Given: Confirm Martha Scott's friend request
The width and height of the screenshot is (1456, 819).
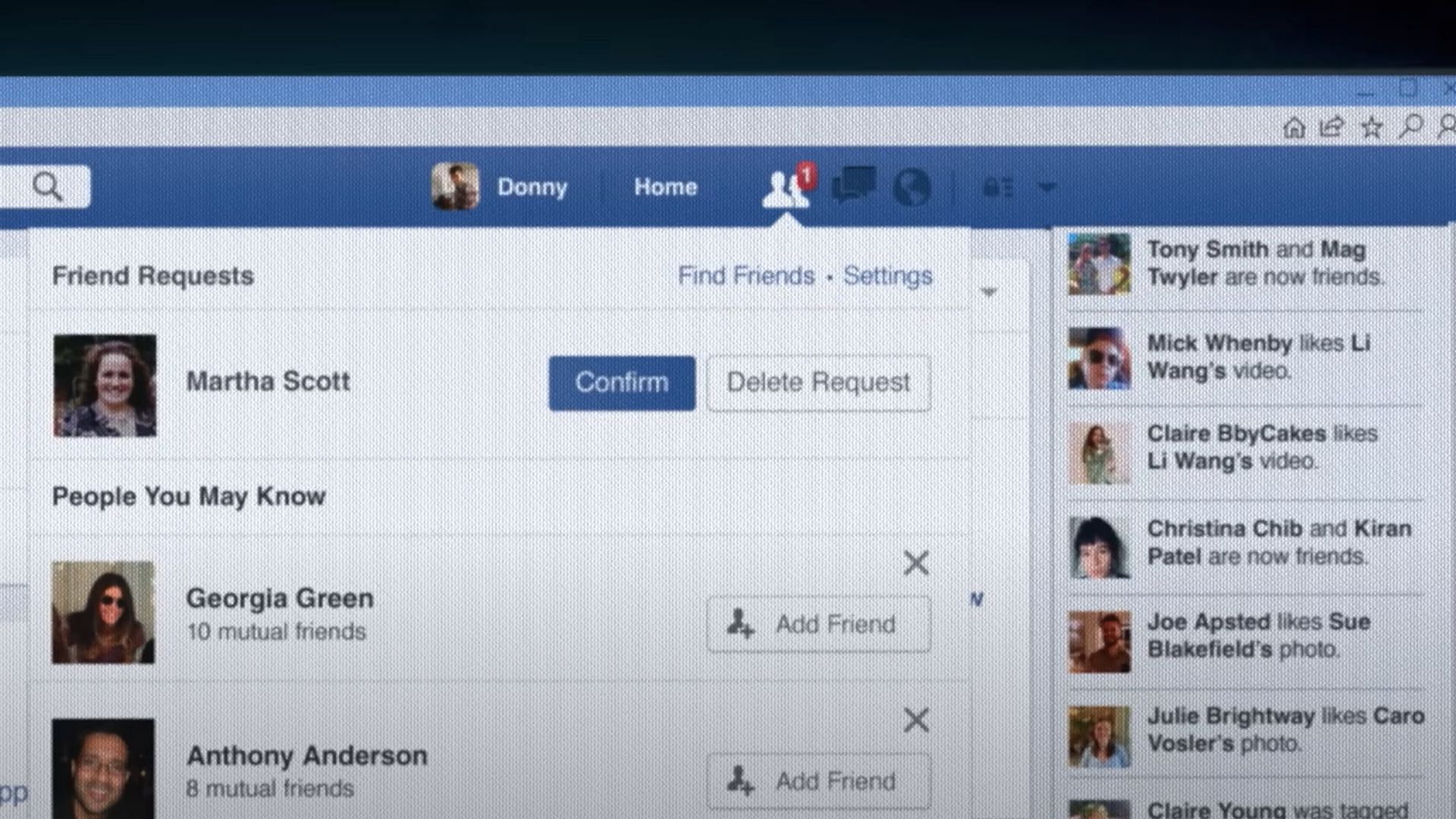Looking at the screenshot, I should (x=622, y=383).
